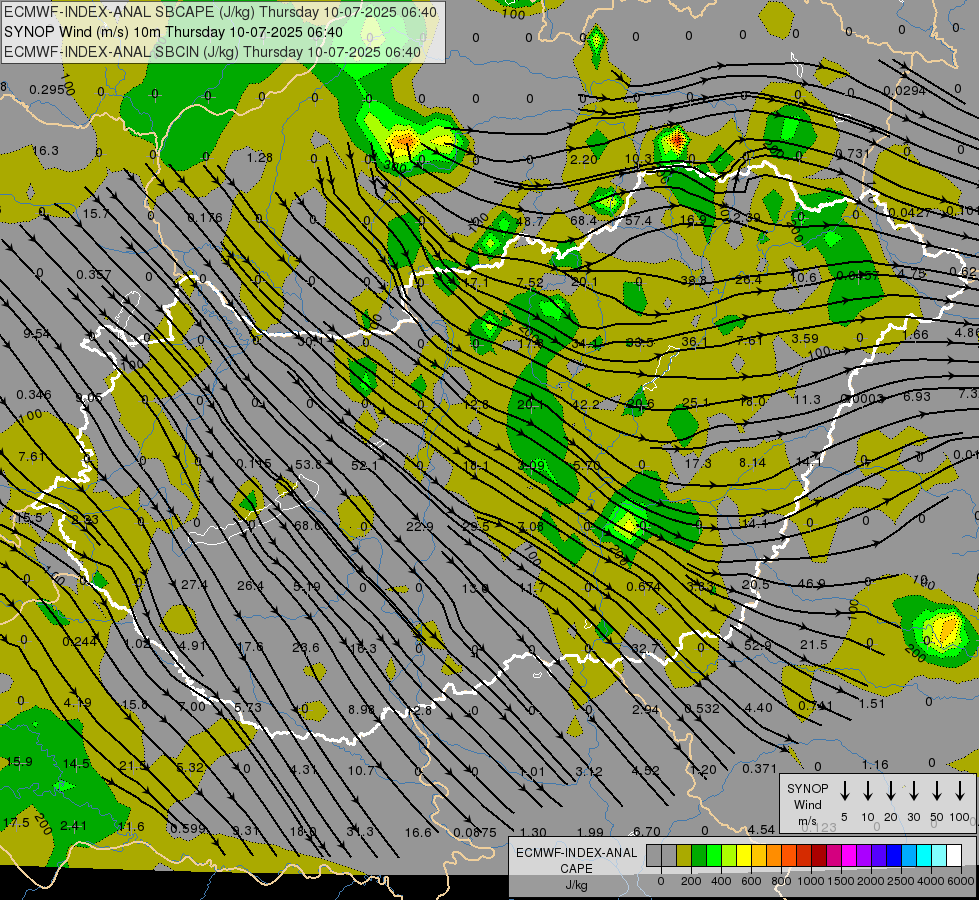Click the map value 0.532

702,708
